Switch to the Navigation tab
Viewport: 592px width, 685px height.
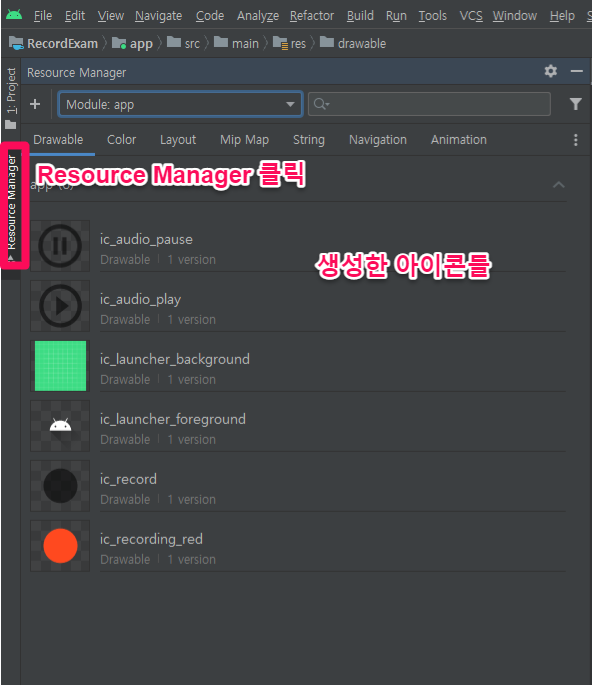(377, 140)
